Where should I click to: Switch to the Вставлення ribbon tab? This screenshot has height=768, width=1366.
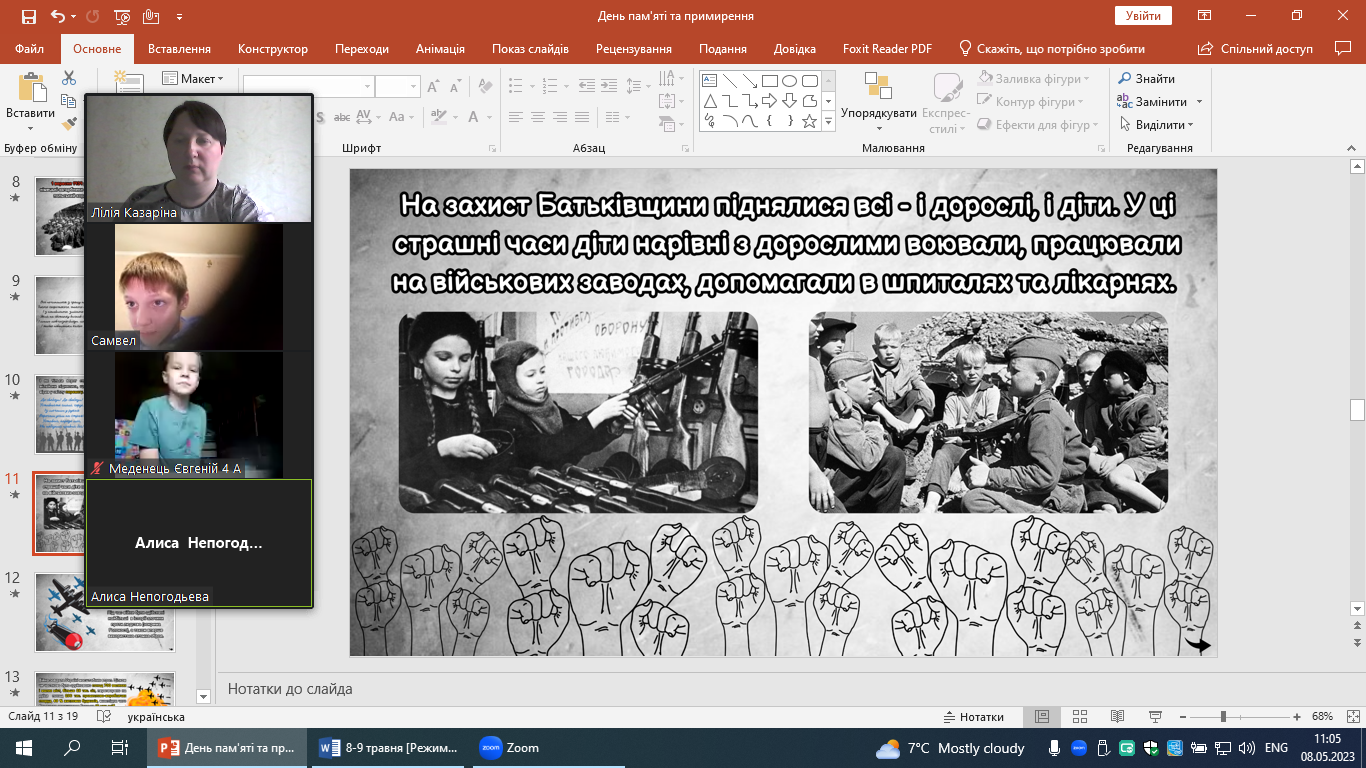click(179, 49)
